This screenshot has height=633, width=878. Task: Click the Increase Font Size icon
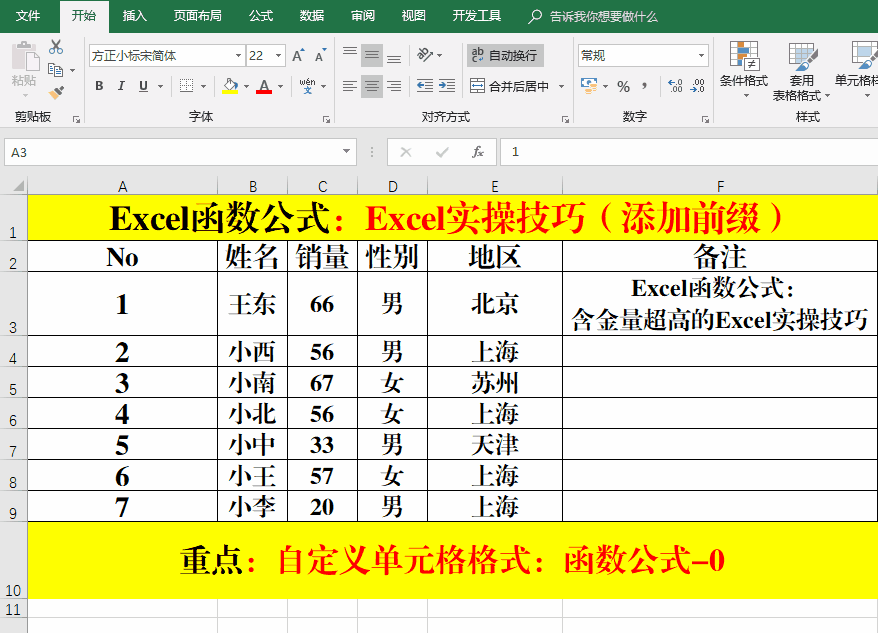298,56
